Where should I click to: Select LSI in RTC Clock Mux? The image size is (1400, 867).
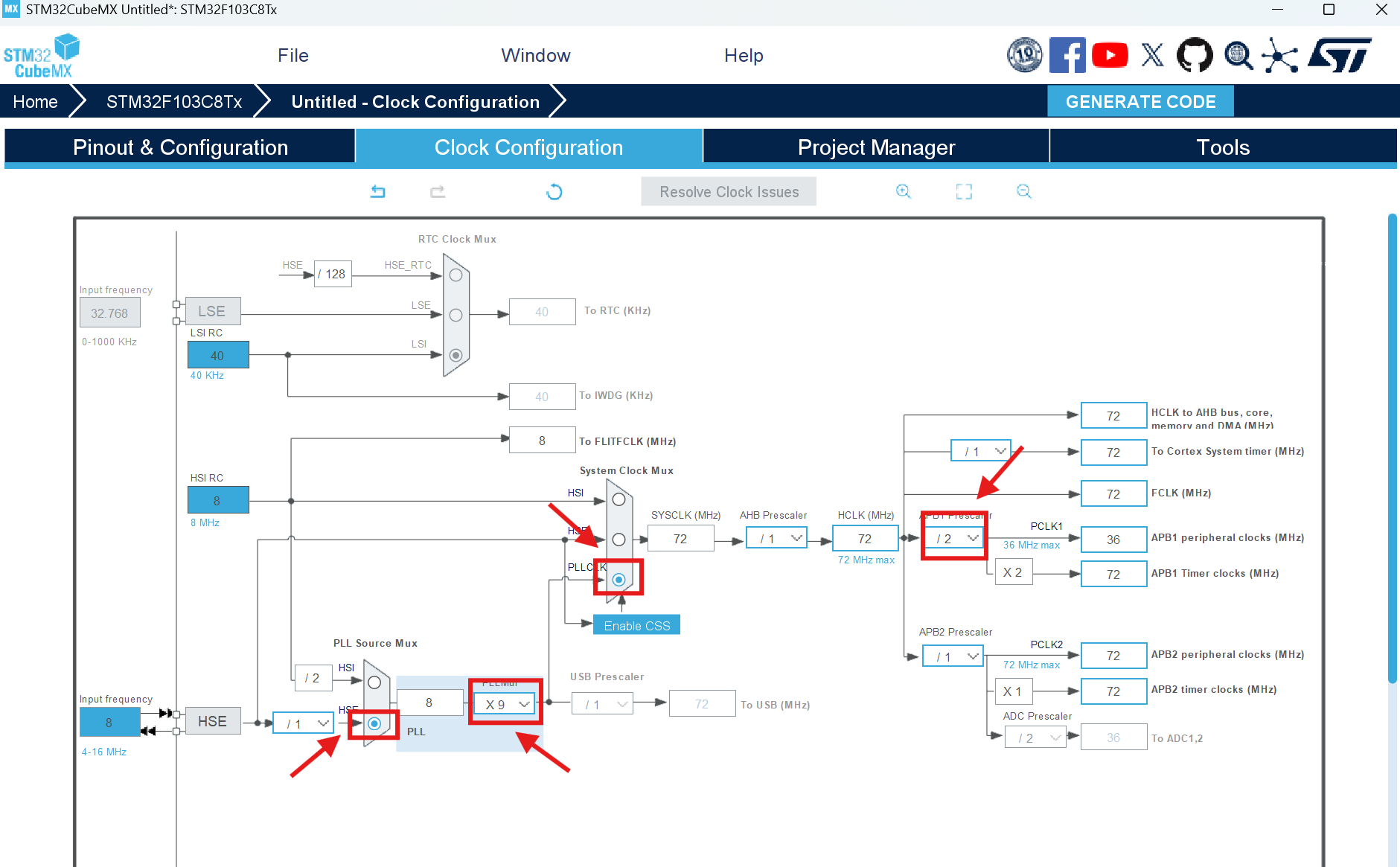click(x=456, y=355)
